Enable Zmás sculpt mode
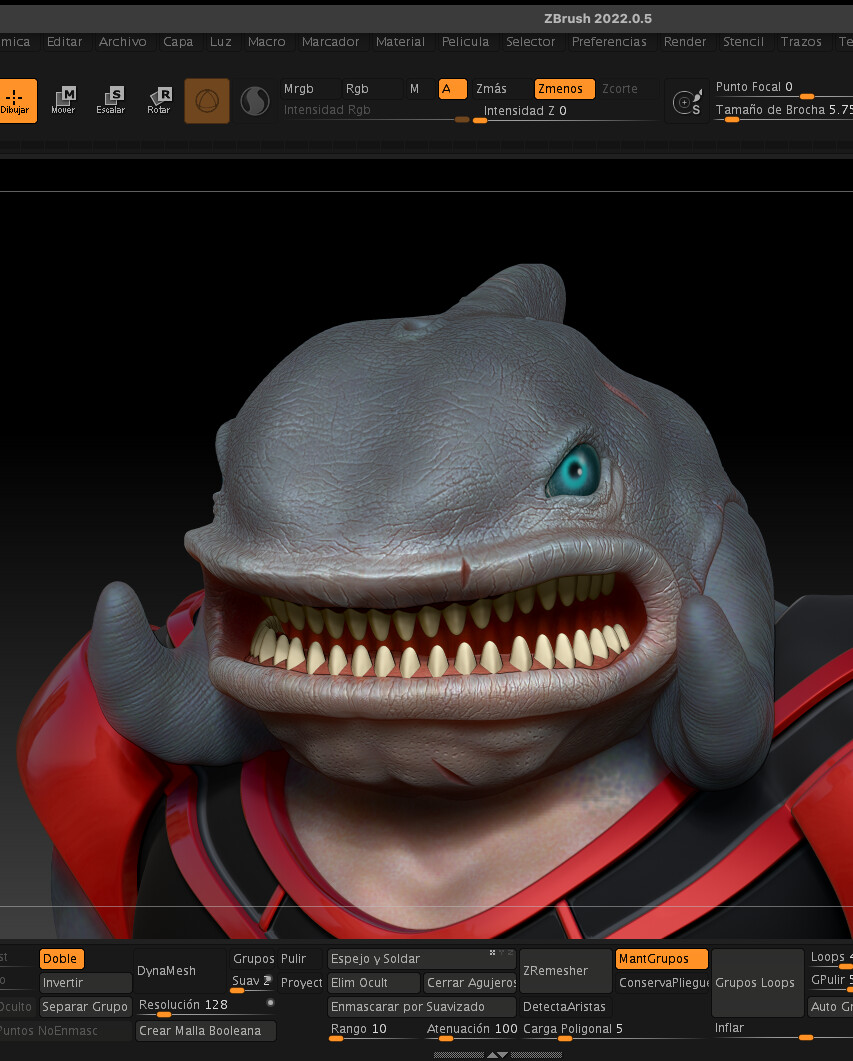 click(x=501, y=89)
